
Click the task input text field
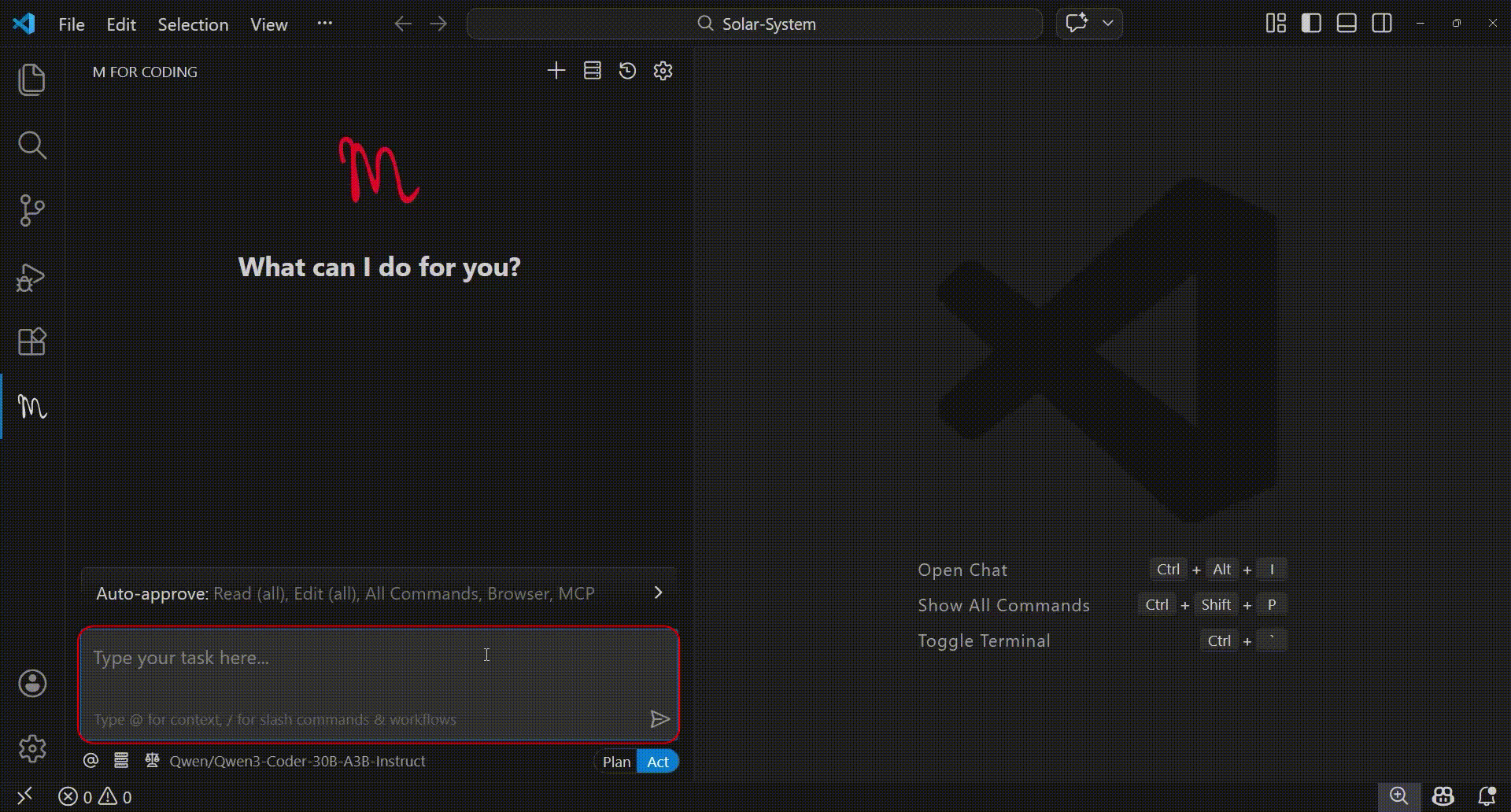tap(378, 669)
